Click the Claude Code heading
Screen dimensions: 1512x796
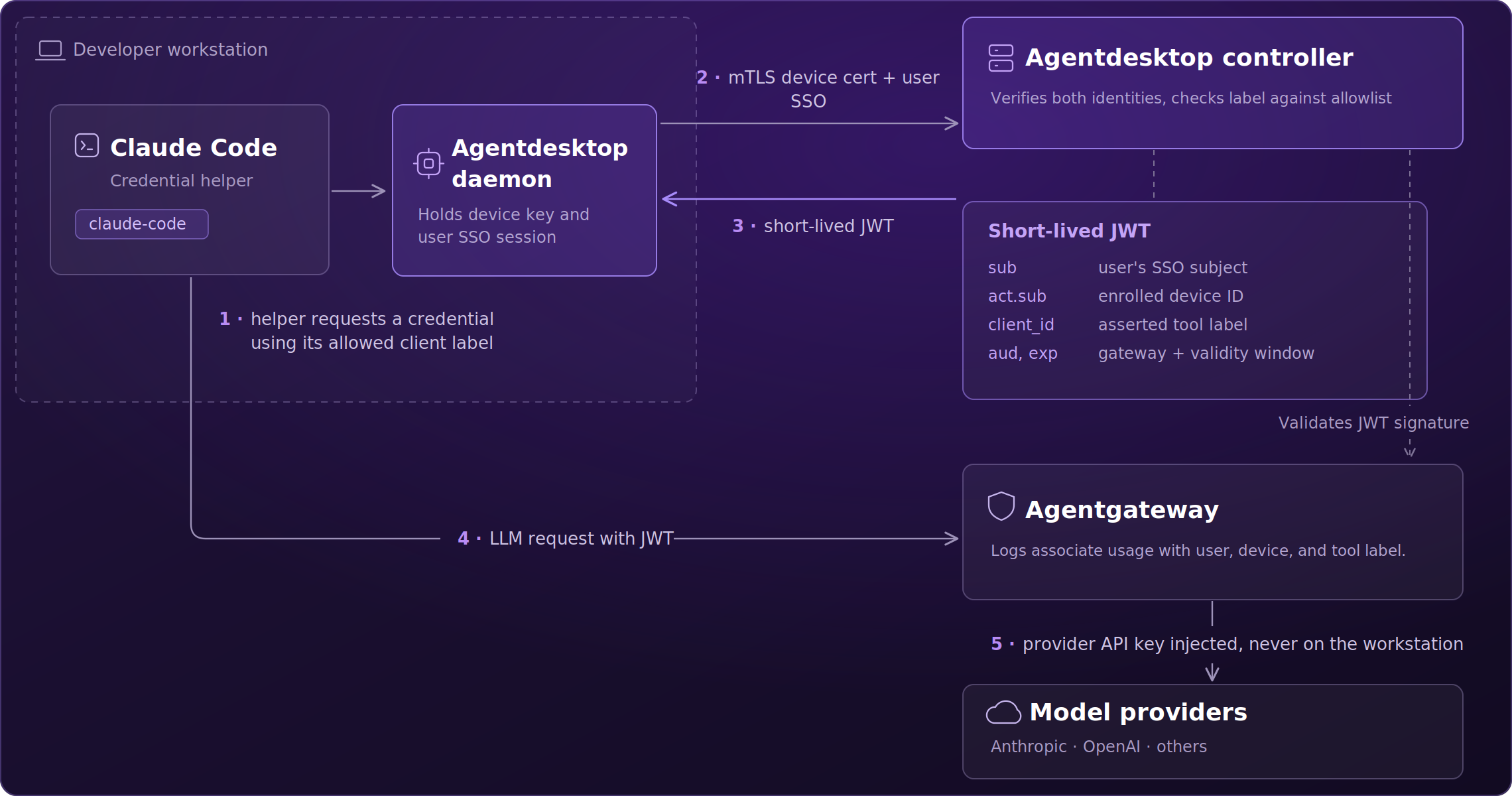[194, 147]
